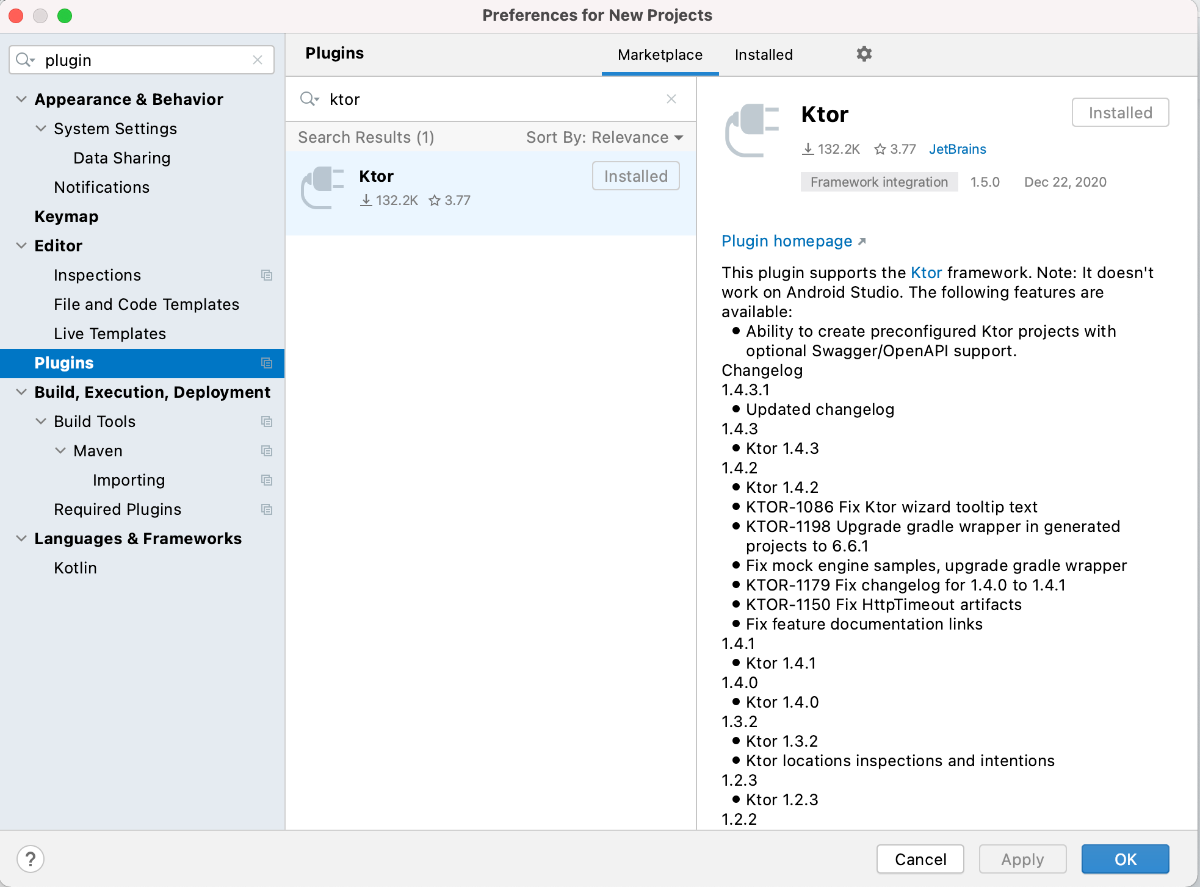Click the KTOR-1150 Fix HttpTimeout entry
Image resolution: width=1200 pixels, height=887 pixels.
[884, 604]
